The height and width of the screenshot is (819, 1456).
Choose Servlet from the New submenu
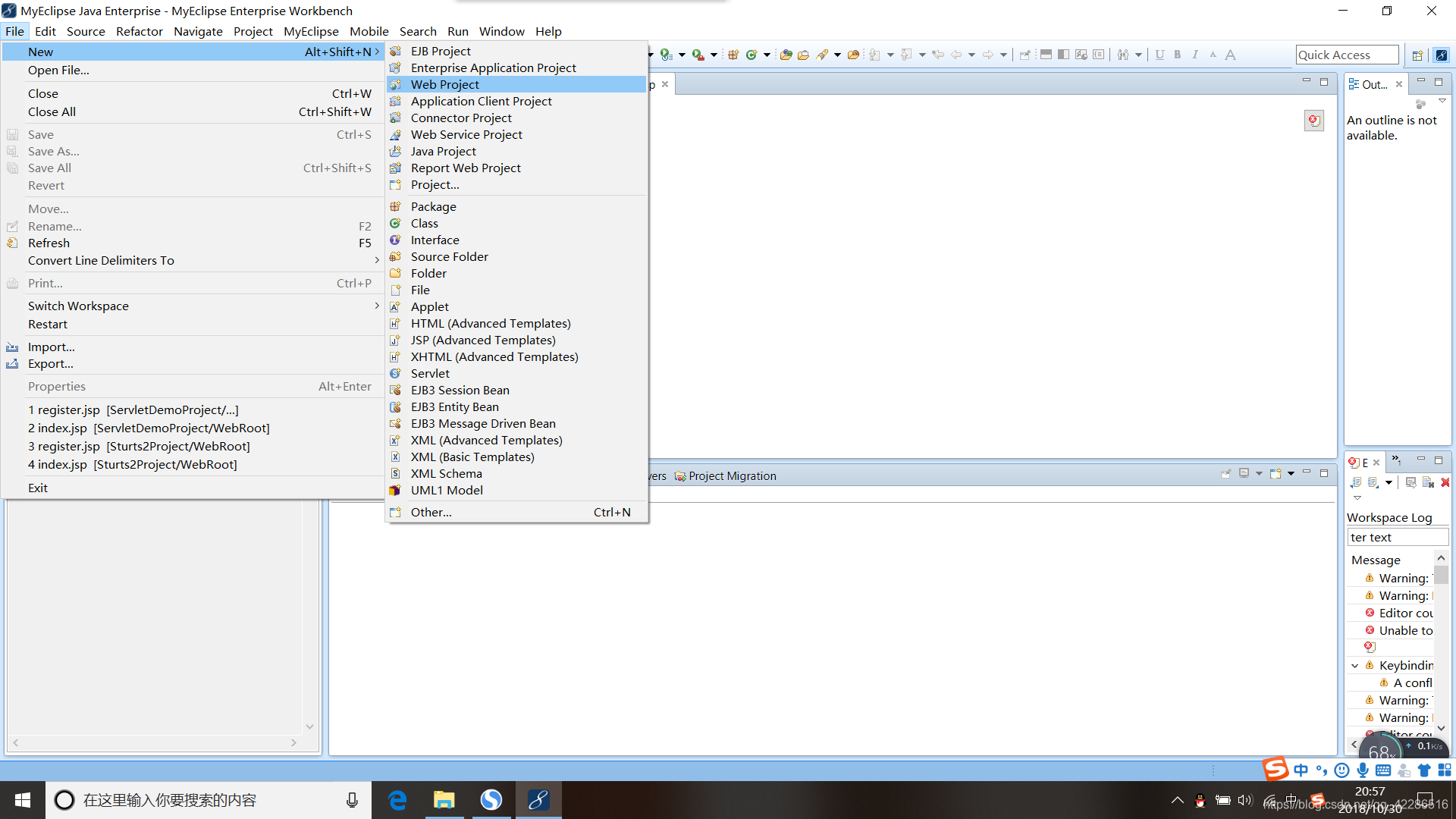click(516, 373)
